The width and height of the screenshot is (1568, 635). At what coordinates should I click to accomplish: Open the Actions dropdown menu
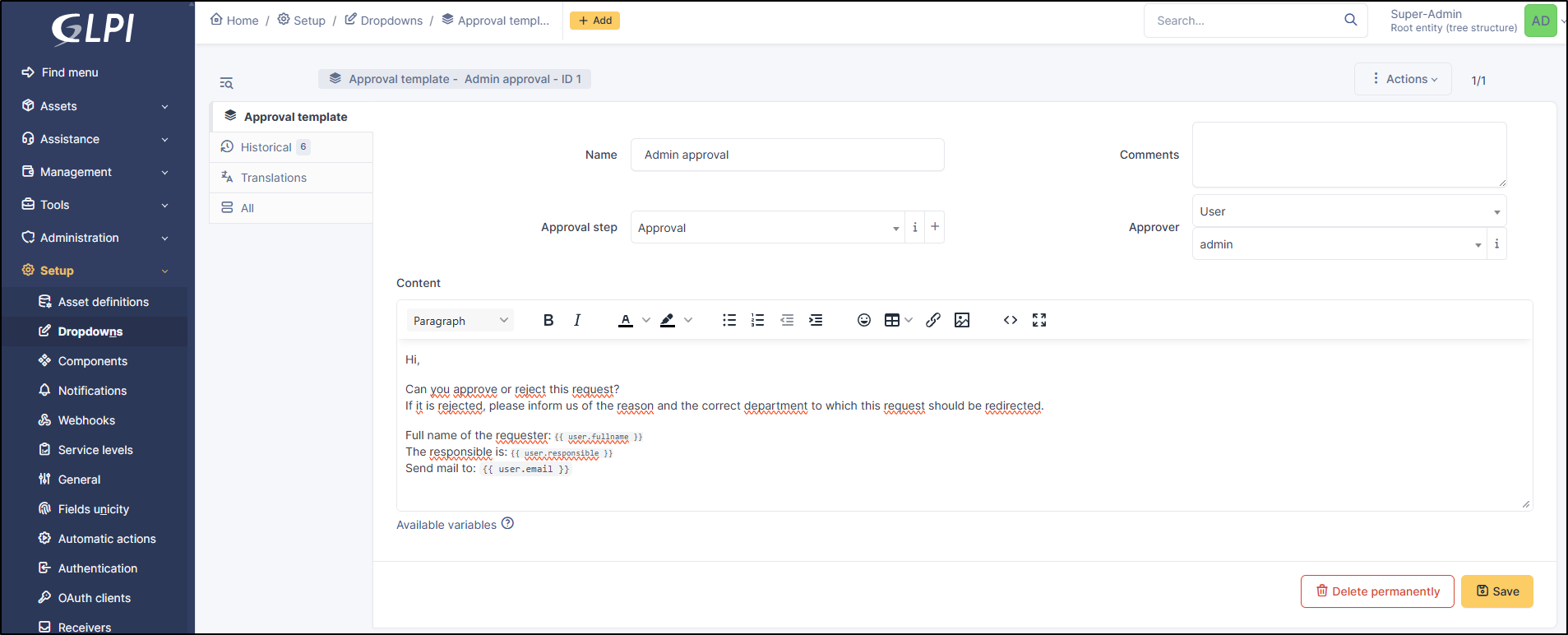(x=1404, y=79)
